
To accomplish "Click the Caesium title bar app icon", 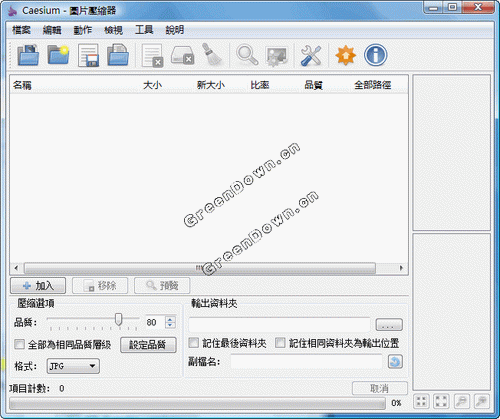I will pos(13,11).
